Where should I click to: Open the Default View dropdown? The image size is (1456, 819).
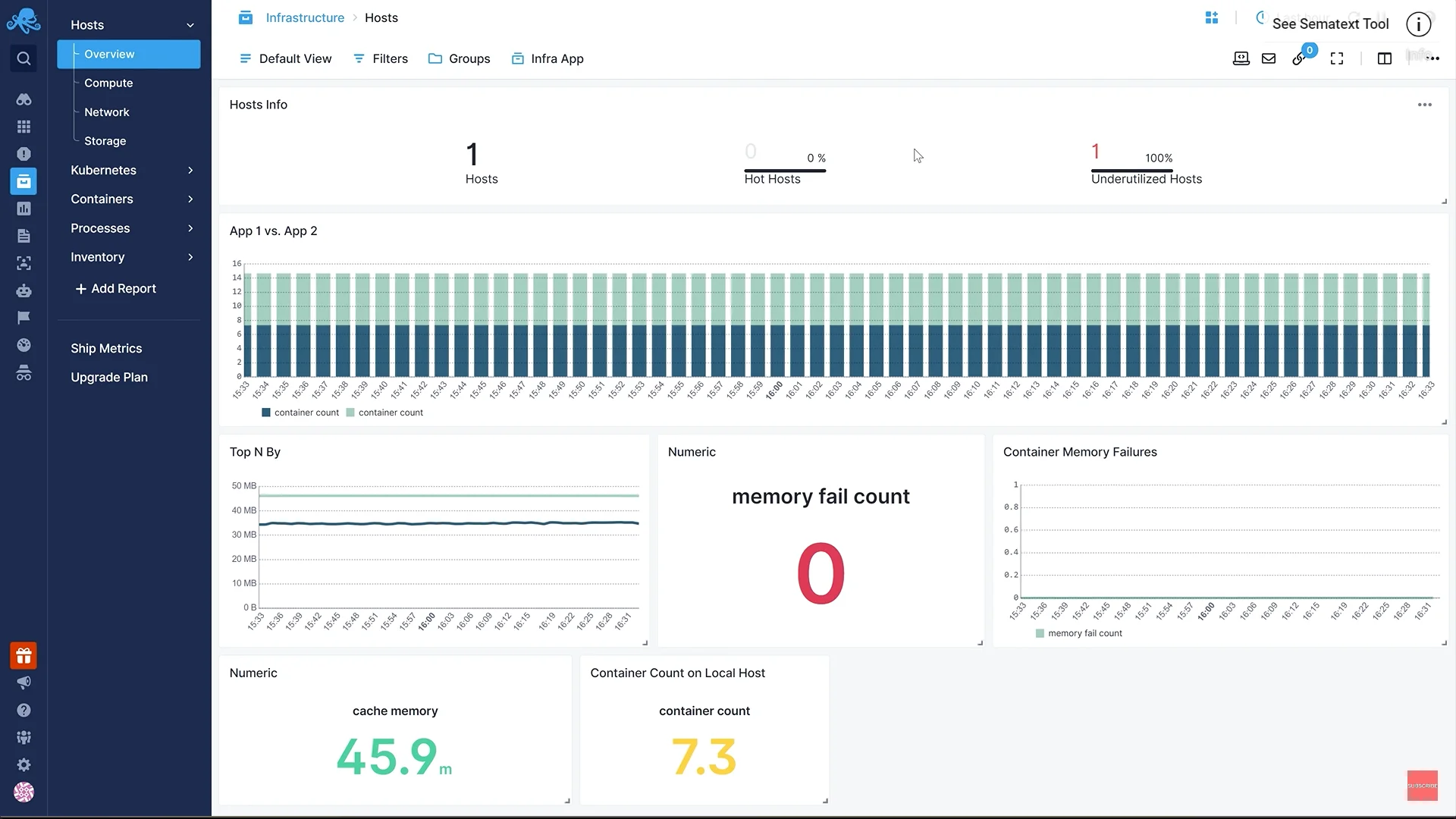(x=285, y=58)
